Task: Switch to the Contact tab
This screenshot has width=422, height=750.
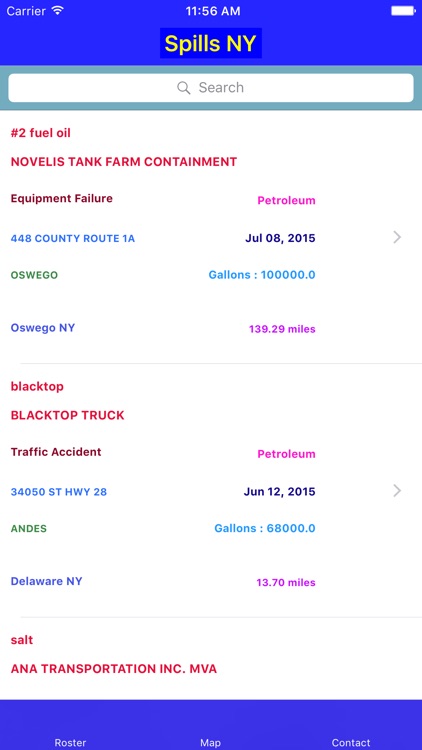Action: click(x=351, y=742)
